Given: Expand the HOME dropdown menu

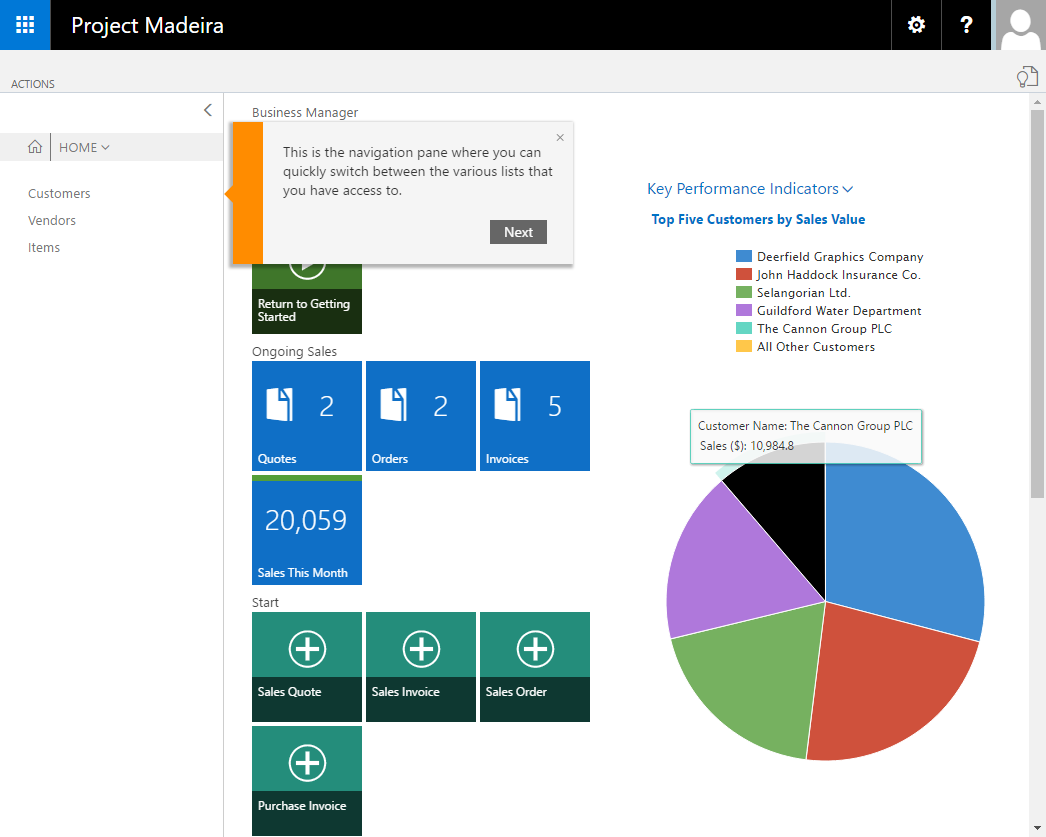Looking at the screenshot, I should click(x=85, y=147).
